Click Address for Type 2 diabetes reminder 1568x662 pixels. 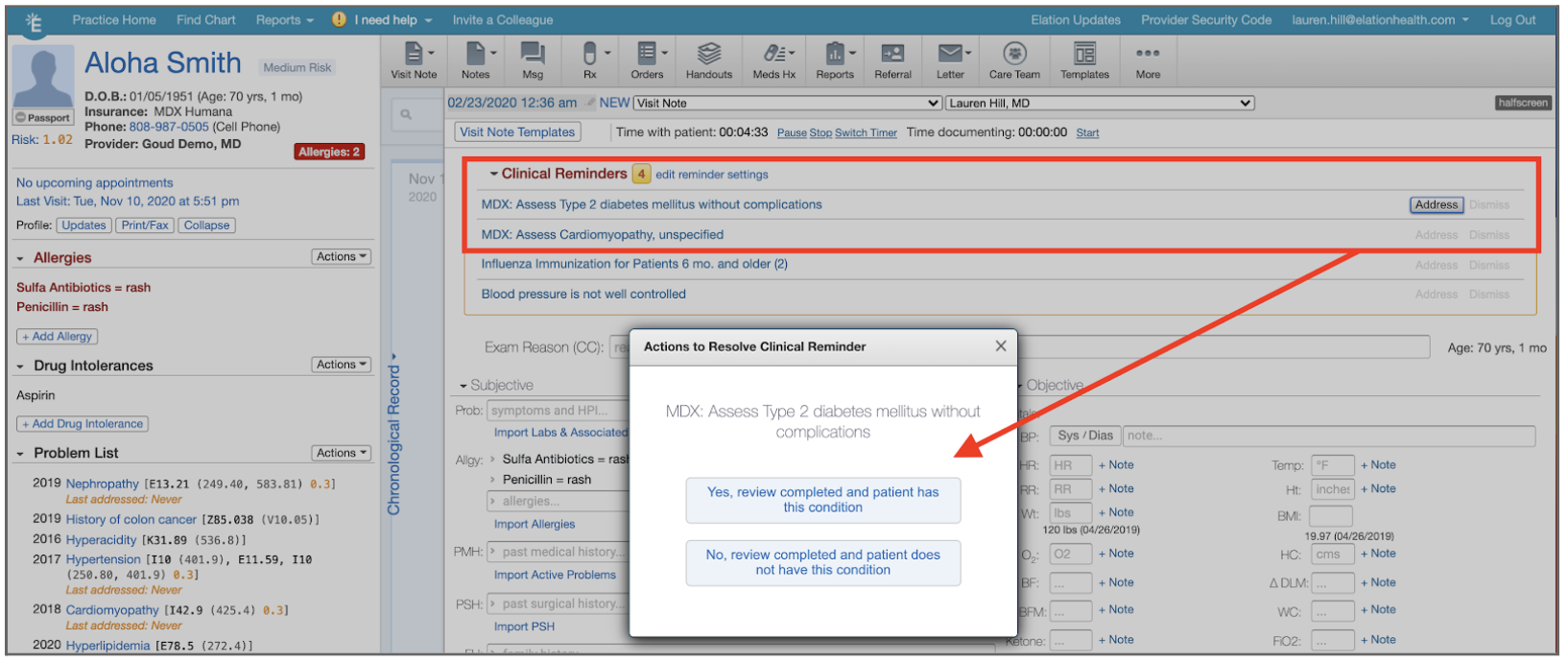click(x=1436, y=204)
